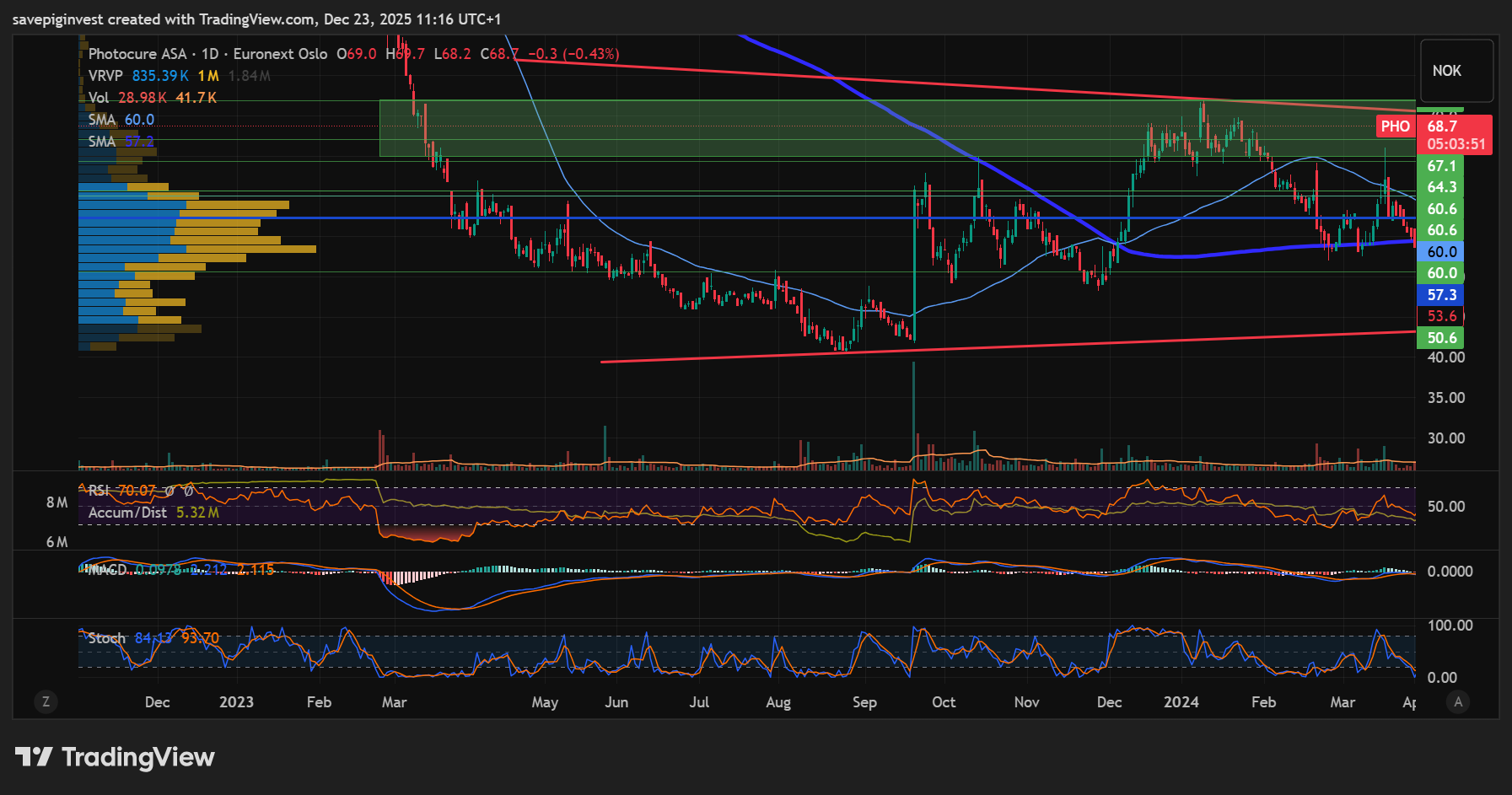The width and height of the screenshot is (1512, 795).
Task: Click the Z timezone button
Action: [46, 701]
